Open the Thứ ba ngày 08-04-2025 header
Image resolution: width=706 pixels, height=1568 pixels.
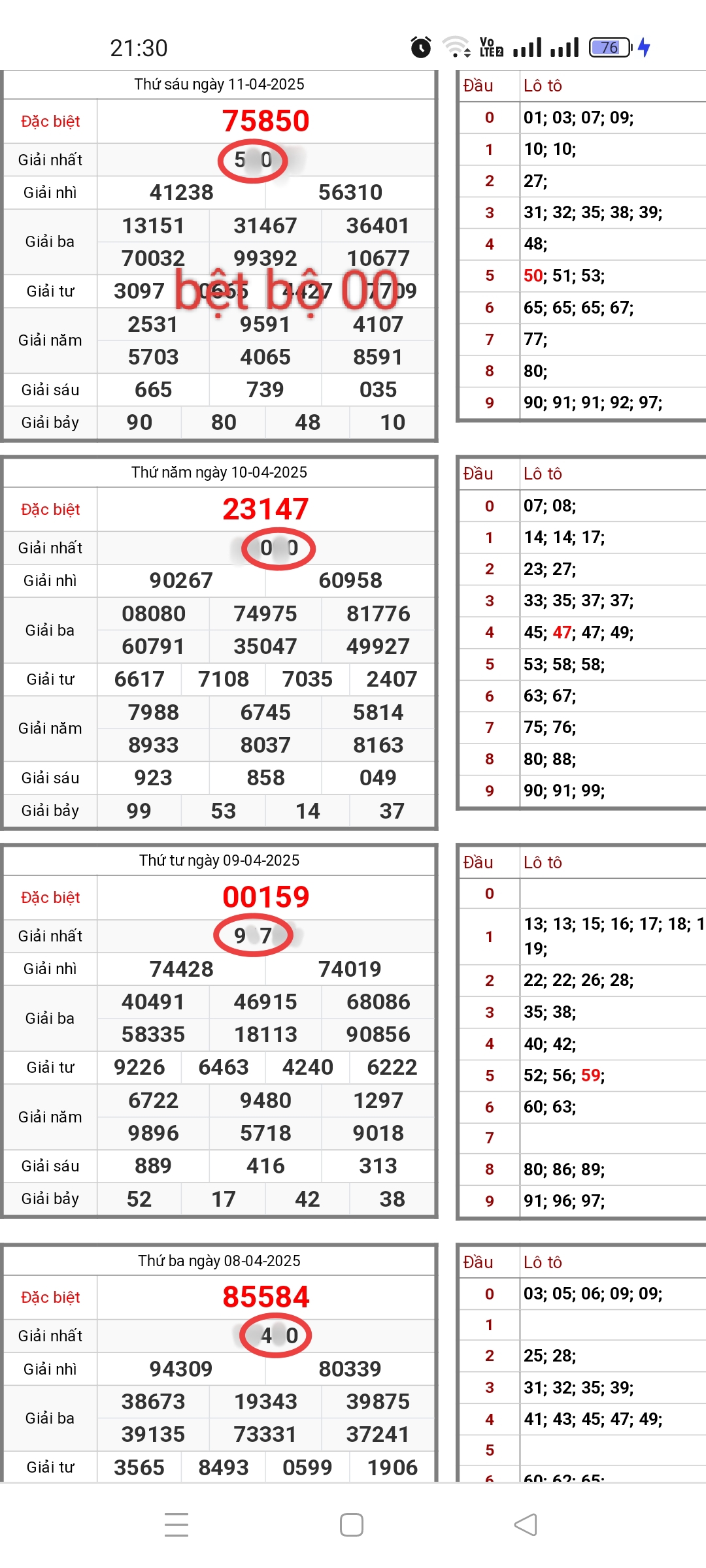tap(219, 1261)
